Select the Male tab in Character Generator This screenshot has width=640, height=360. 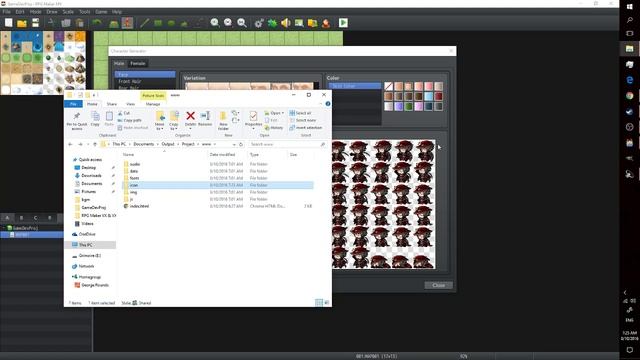click(119, 63)
